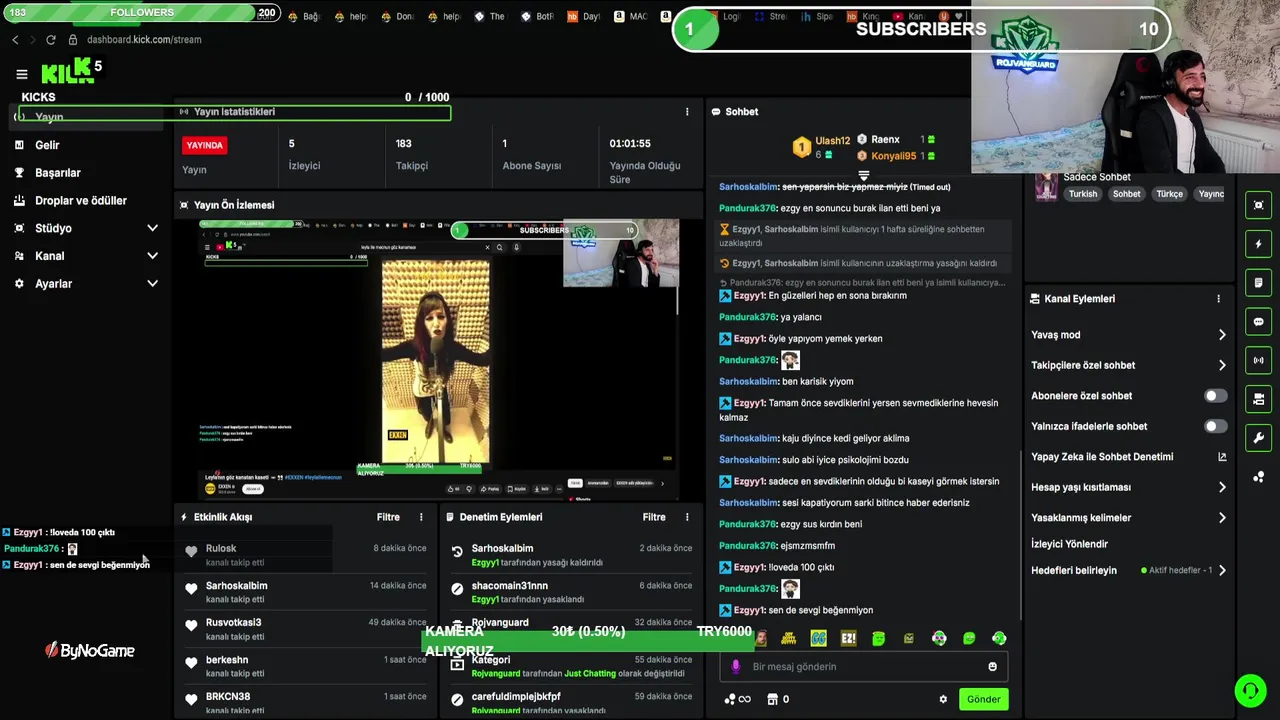Viewport: 1280px width, 720px height.
Task: Open chat settings gear next to Gönder
Action: tap(942, 699)
